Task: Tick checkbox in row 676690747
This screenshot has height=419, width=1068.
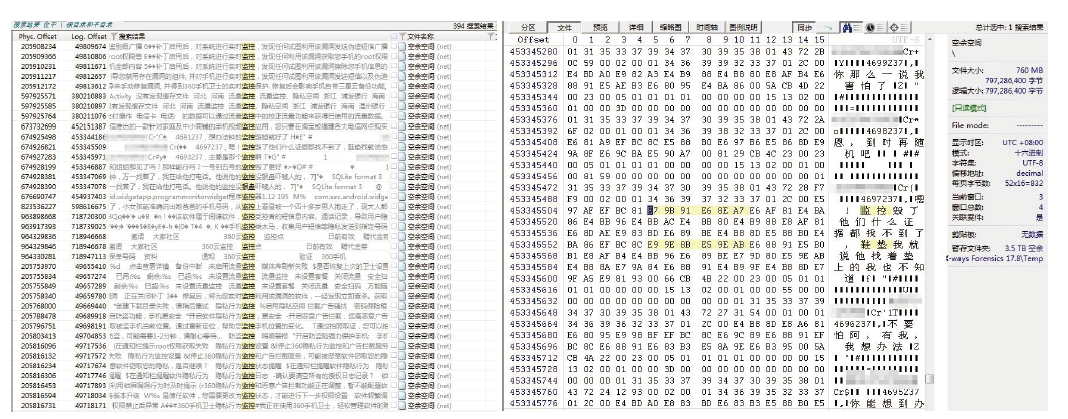Action: coord(394,196)
